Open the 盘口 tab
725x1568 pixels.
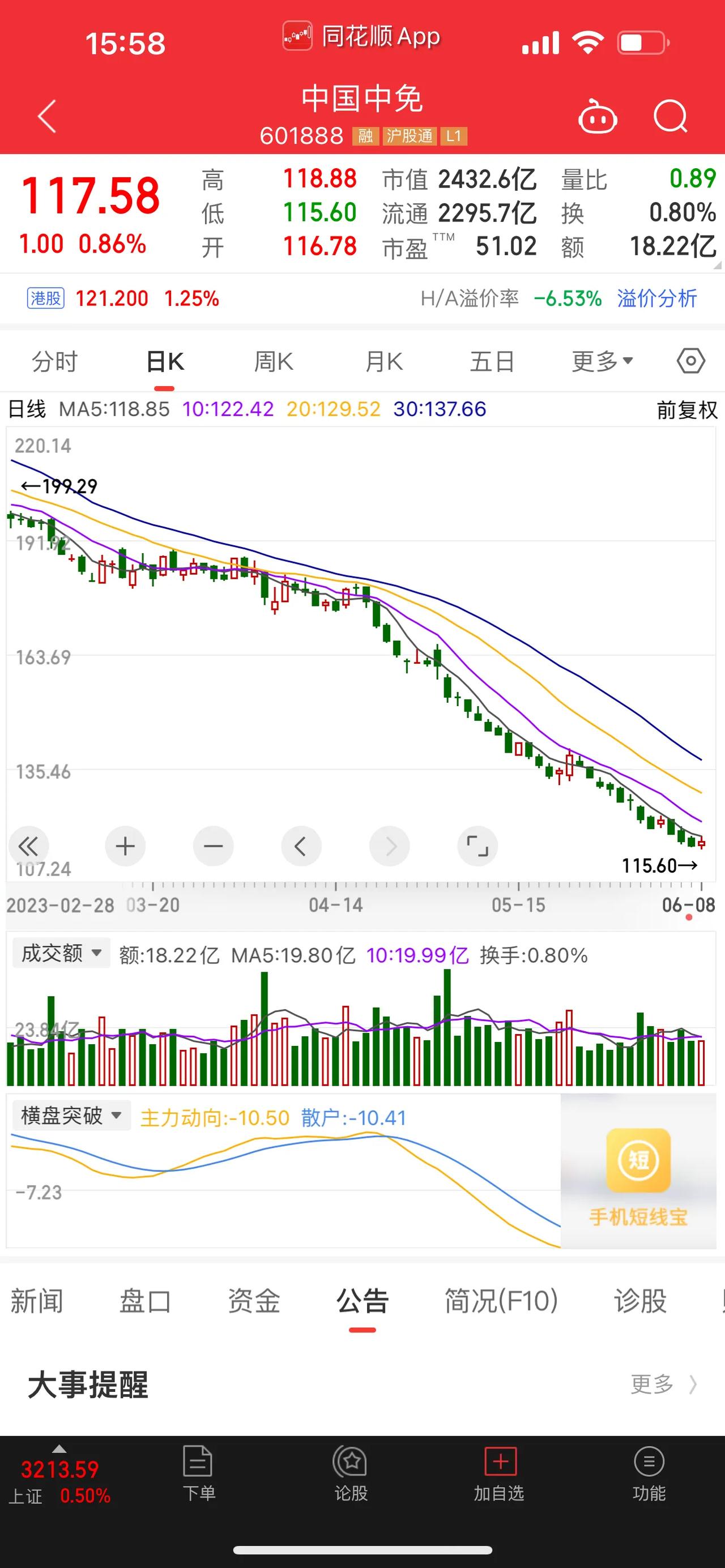[145, 1301]
